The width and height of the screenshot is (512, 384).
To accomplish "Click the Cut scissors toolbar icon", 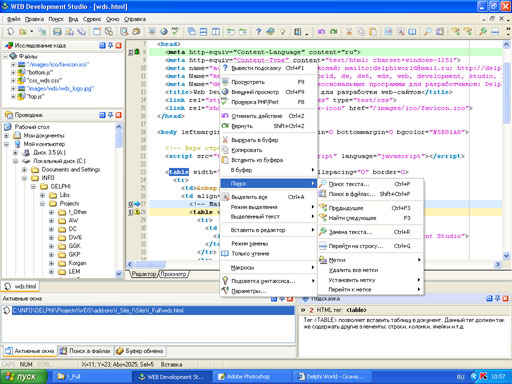I will point(349,32).
